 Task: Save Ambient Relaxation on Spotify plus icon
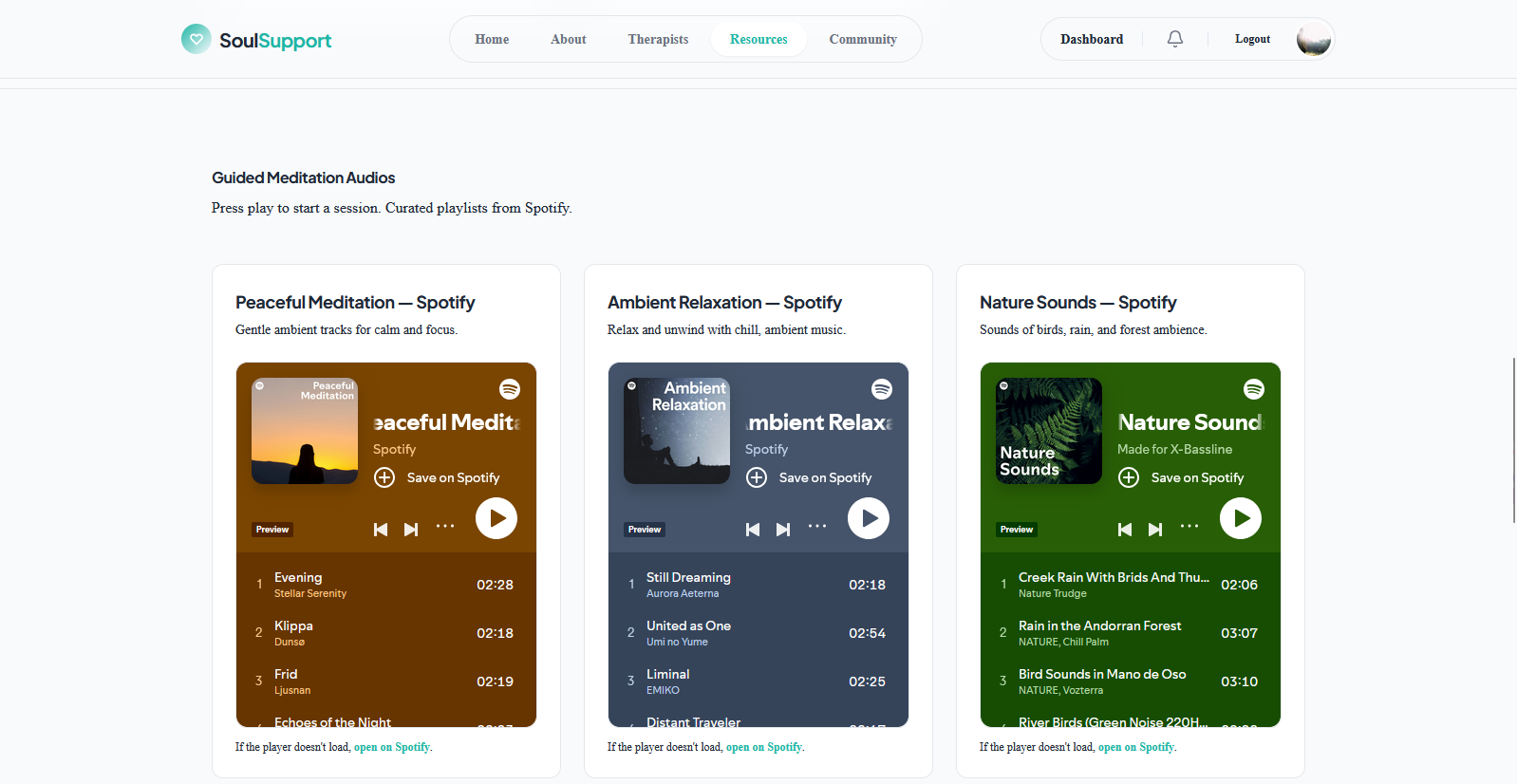(x=757, y=477)
